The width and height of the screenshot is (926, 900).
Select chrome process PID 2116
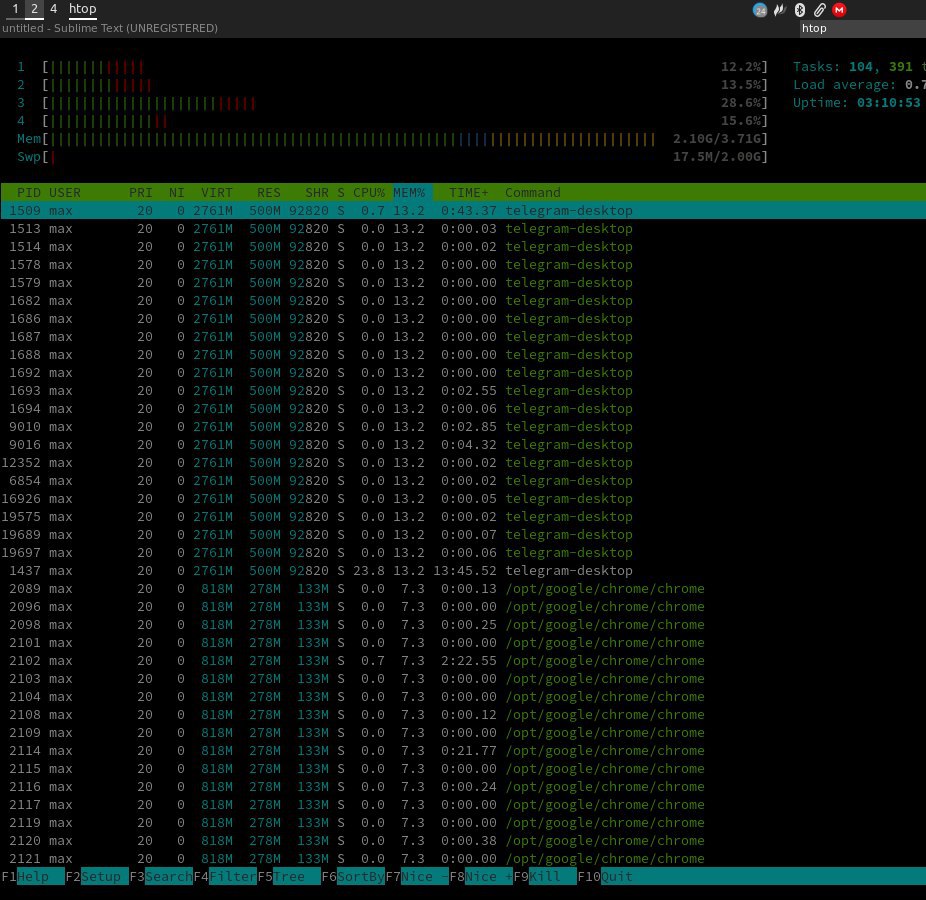point(463,787)
